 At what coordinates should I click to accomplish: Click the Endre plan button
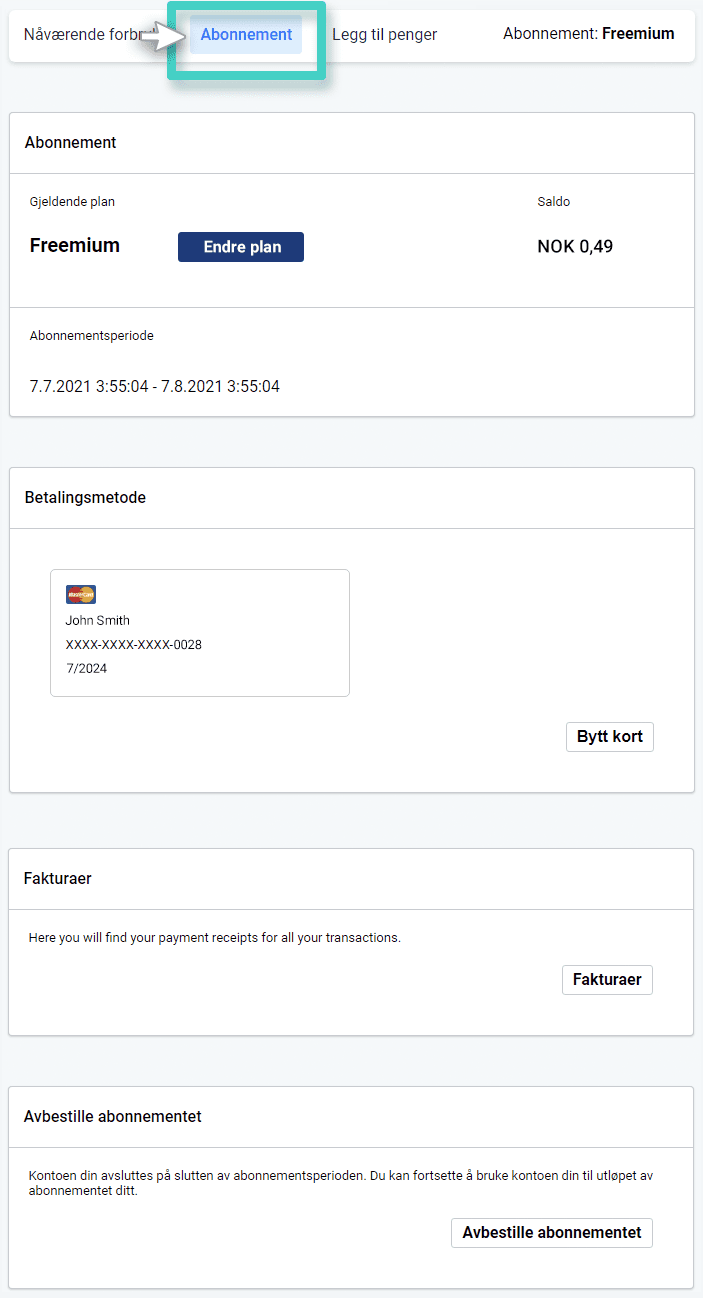click(240, 247)
